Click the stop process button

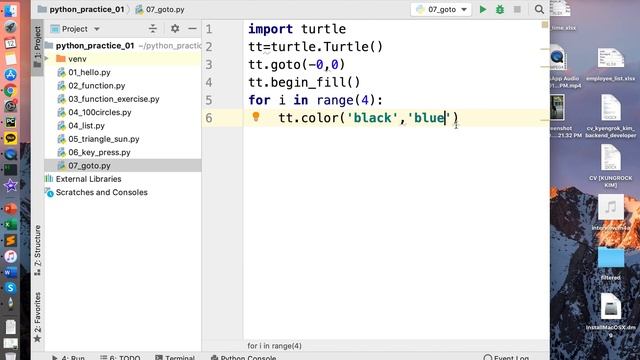tap(517, 9)
